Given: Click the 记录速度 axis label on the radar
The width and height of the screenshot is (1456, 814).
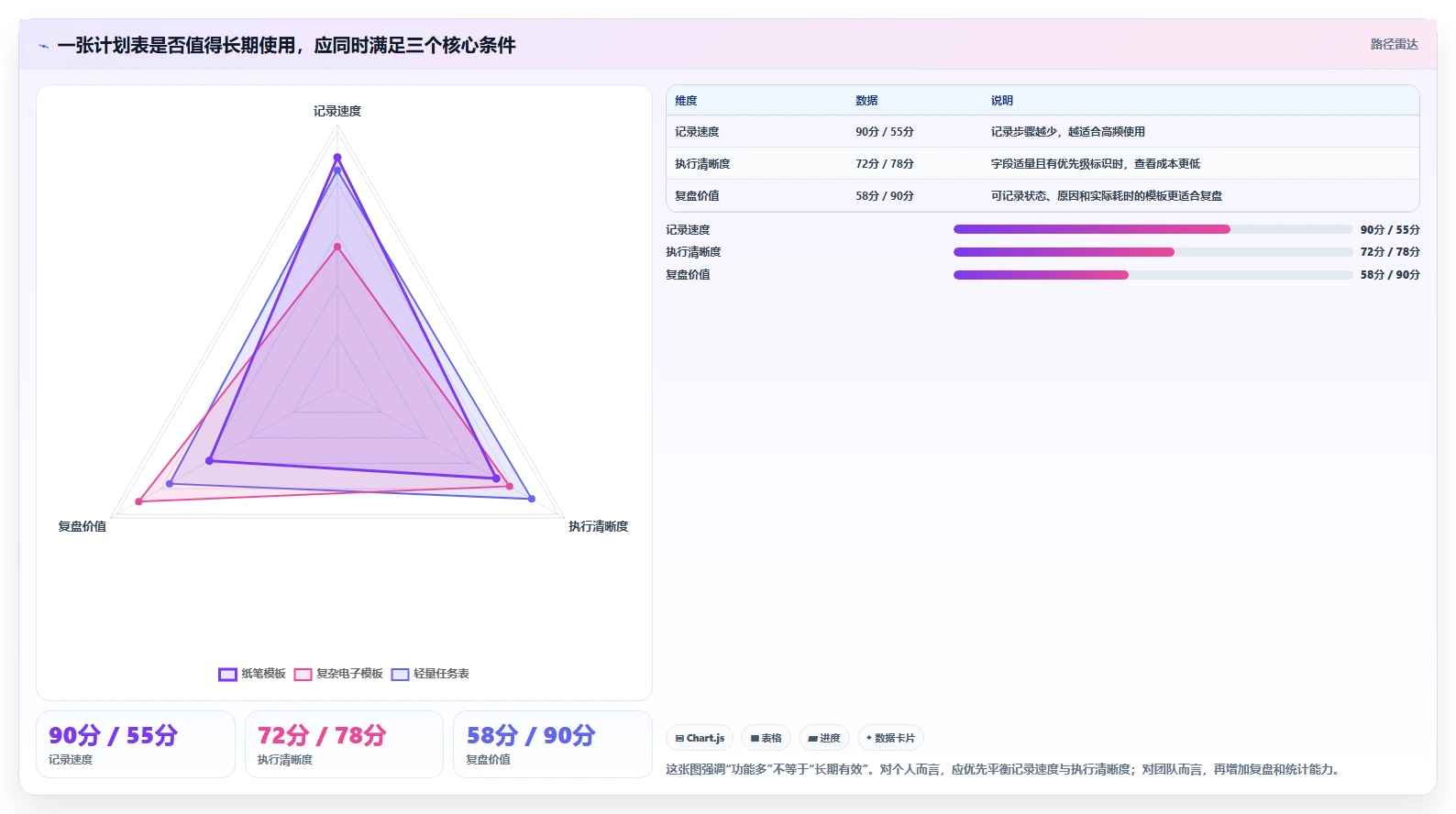Looking at the screenshot, I should (x=337, y=111).
